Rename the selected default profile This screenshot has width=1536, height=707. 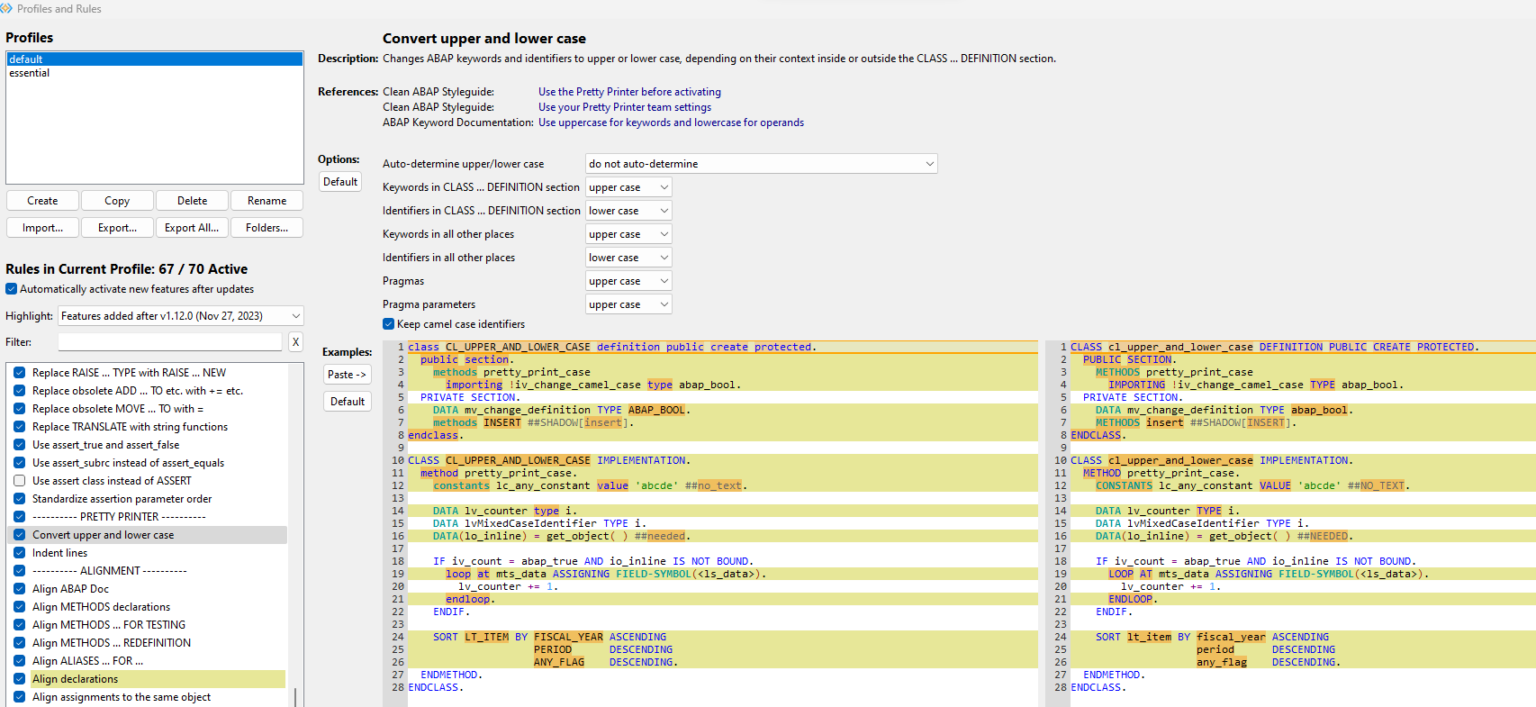(x=266, y=200)
